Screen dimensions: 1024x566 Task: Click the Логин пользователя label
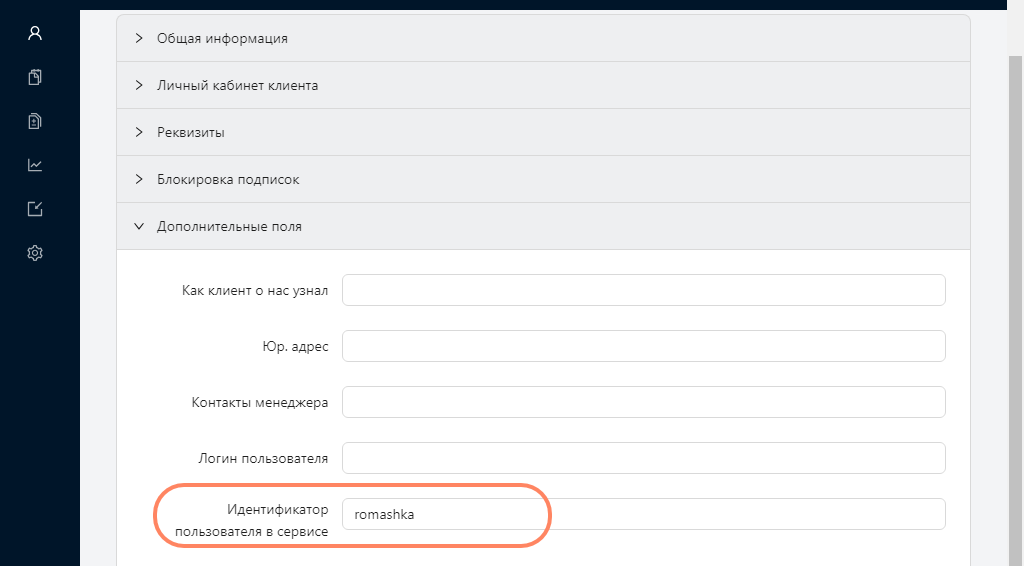click(x=263, y=459)
